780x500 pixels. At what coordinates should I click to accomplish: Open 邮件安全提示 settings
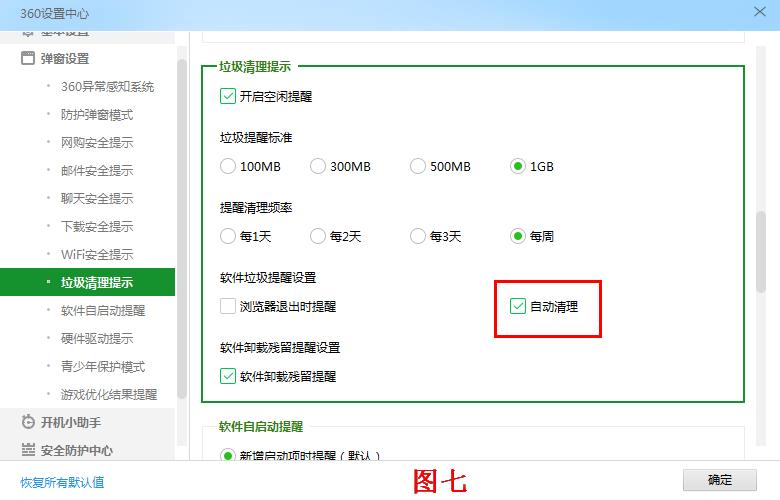click(x=97, y=171)
